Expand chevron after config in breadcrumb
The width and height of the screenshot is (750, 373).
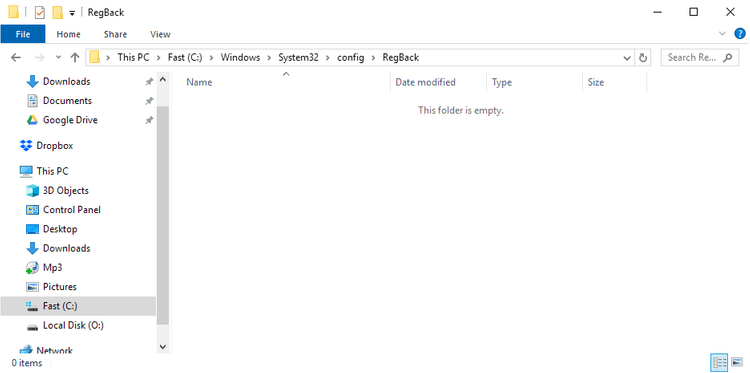373,58
